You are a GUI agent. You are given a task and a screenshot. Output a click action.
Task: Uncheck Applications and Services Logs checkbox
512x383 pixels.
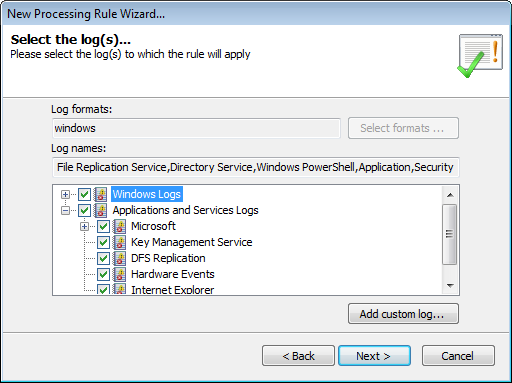(84, 210)
